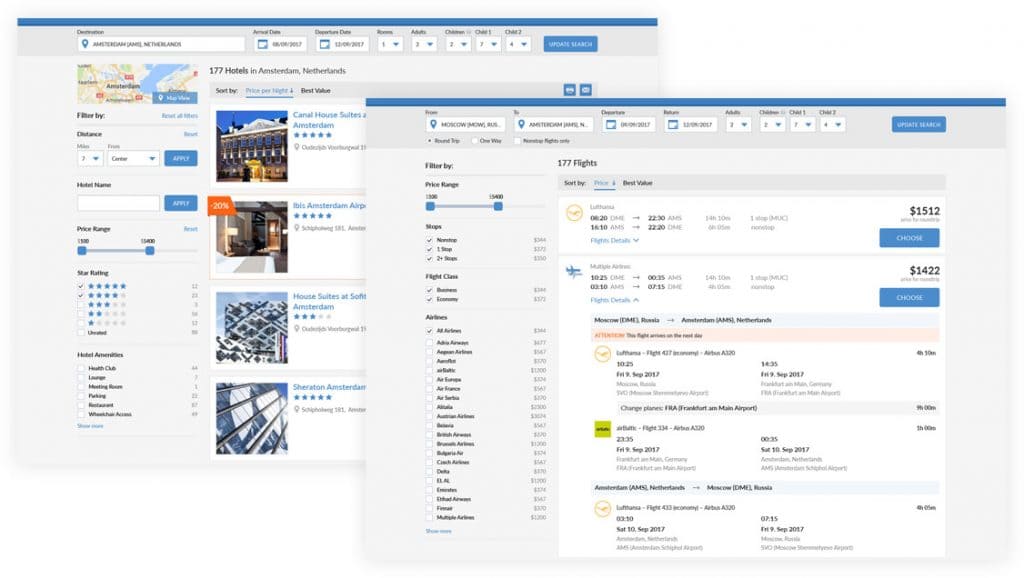Enable the Nonstop flights only checkbox
The image size is (1024, 578).
coord(517,139)
